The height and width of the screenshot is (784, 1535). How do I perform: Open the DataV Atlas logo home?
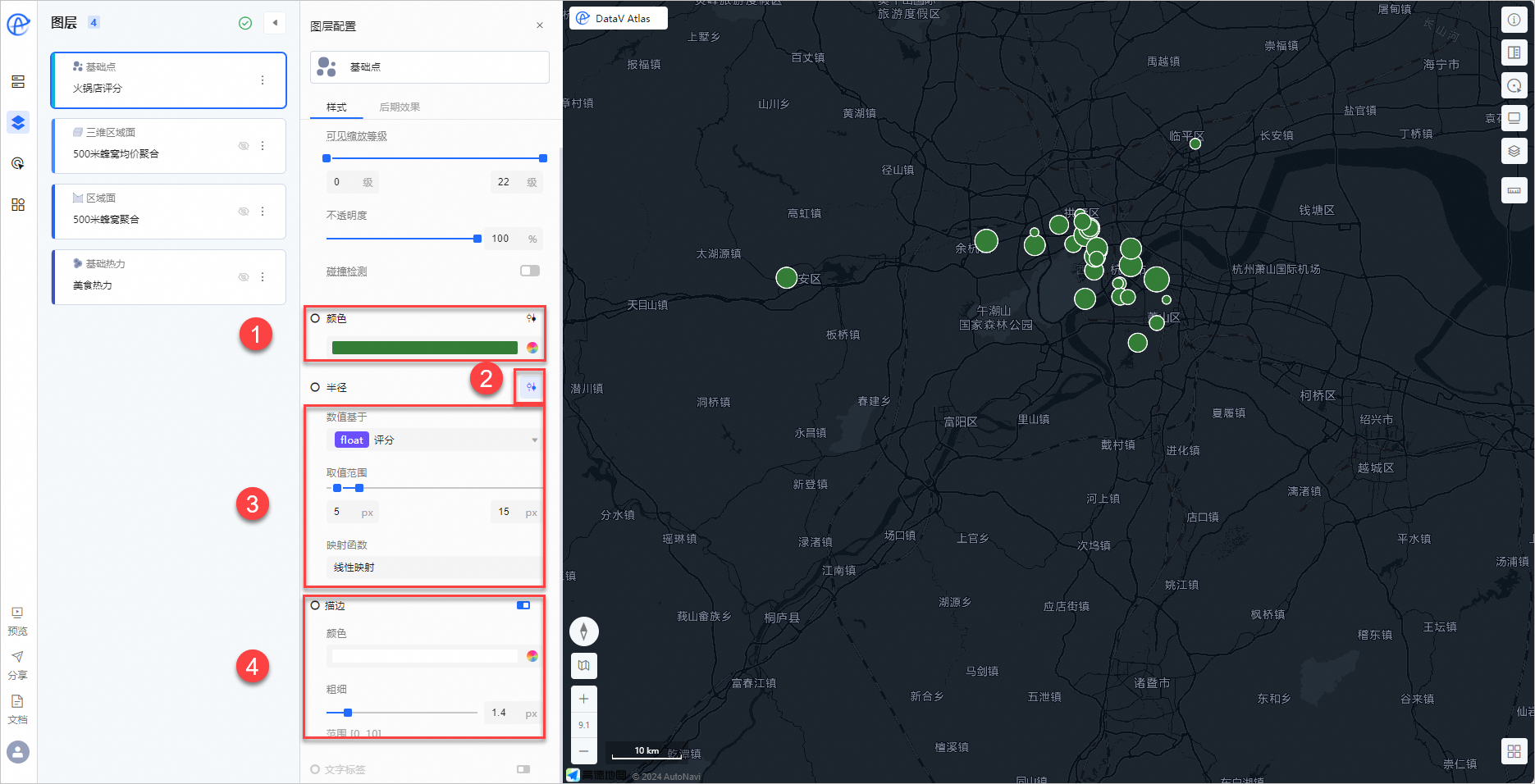[18, 24]
